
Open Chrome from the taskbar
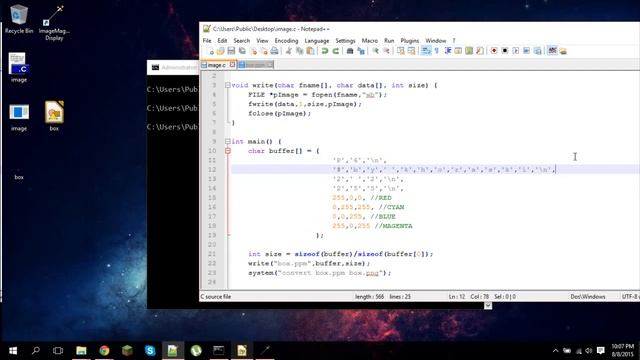pos(104,351)
